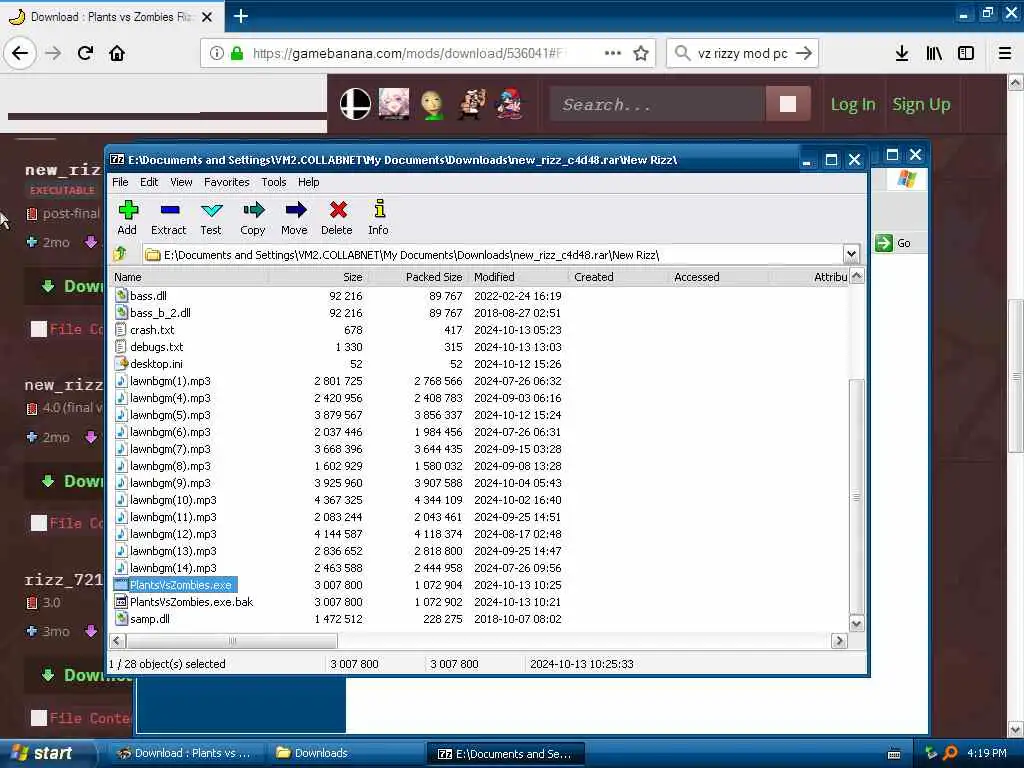Click the Smash Bros game icon

click(x=355, y=104)
